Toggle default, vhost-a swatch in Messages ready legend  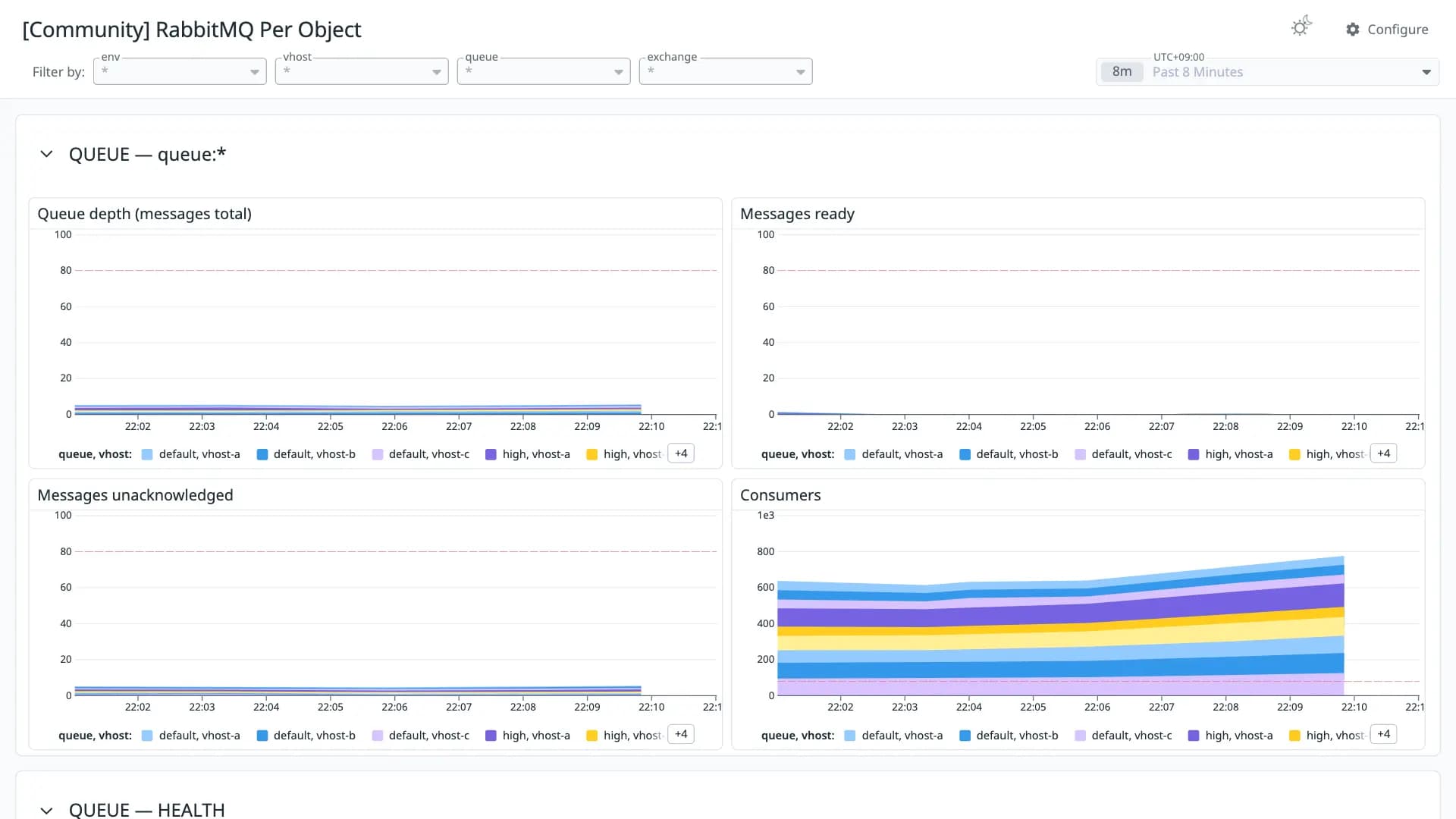[x=850, y=454]
